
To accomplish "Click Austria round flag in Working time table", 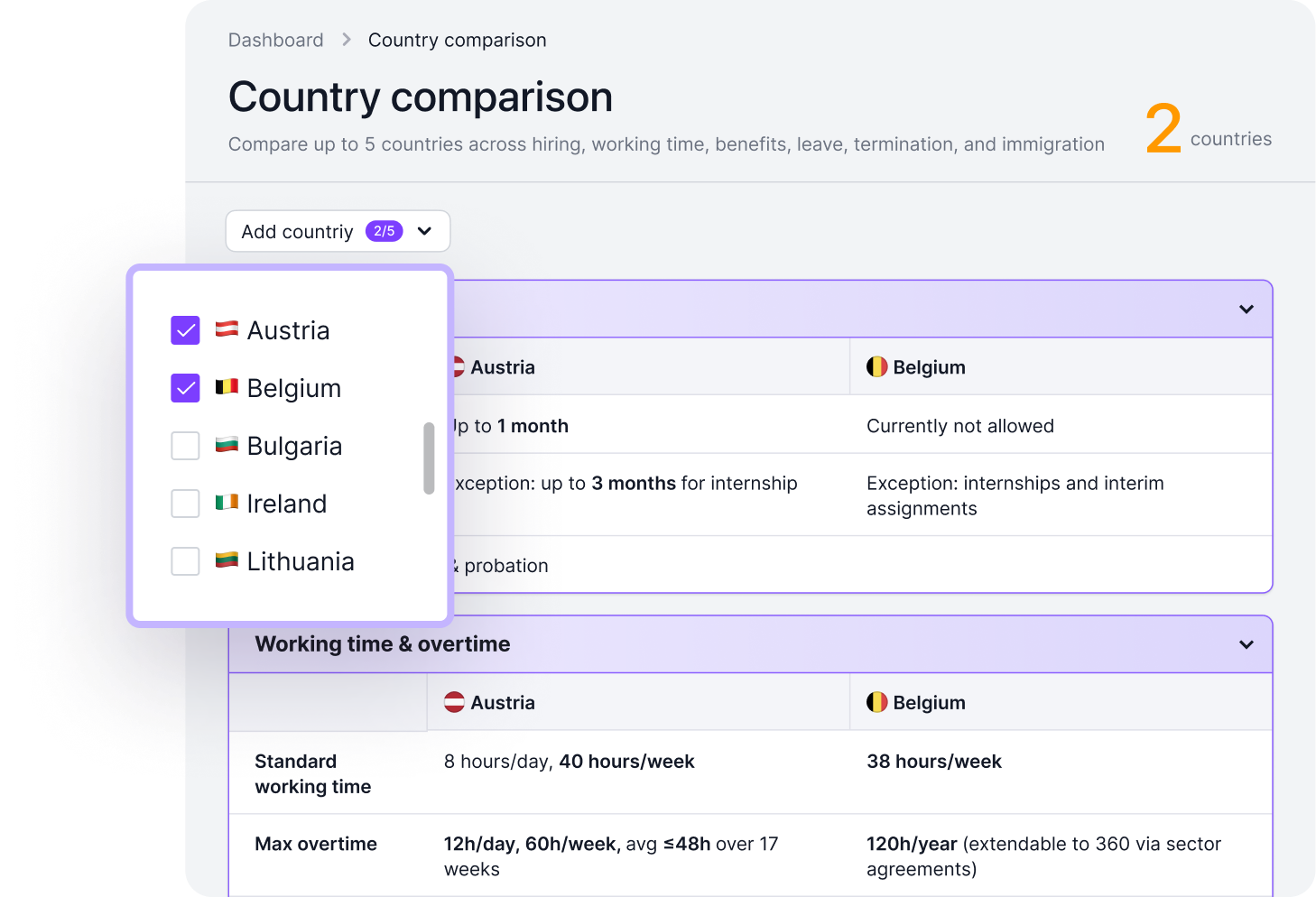I will coord(454,702).
